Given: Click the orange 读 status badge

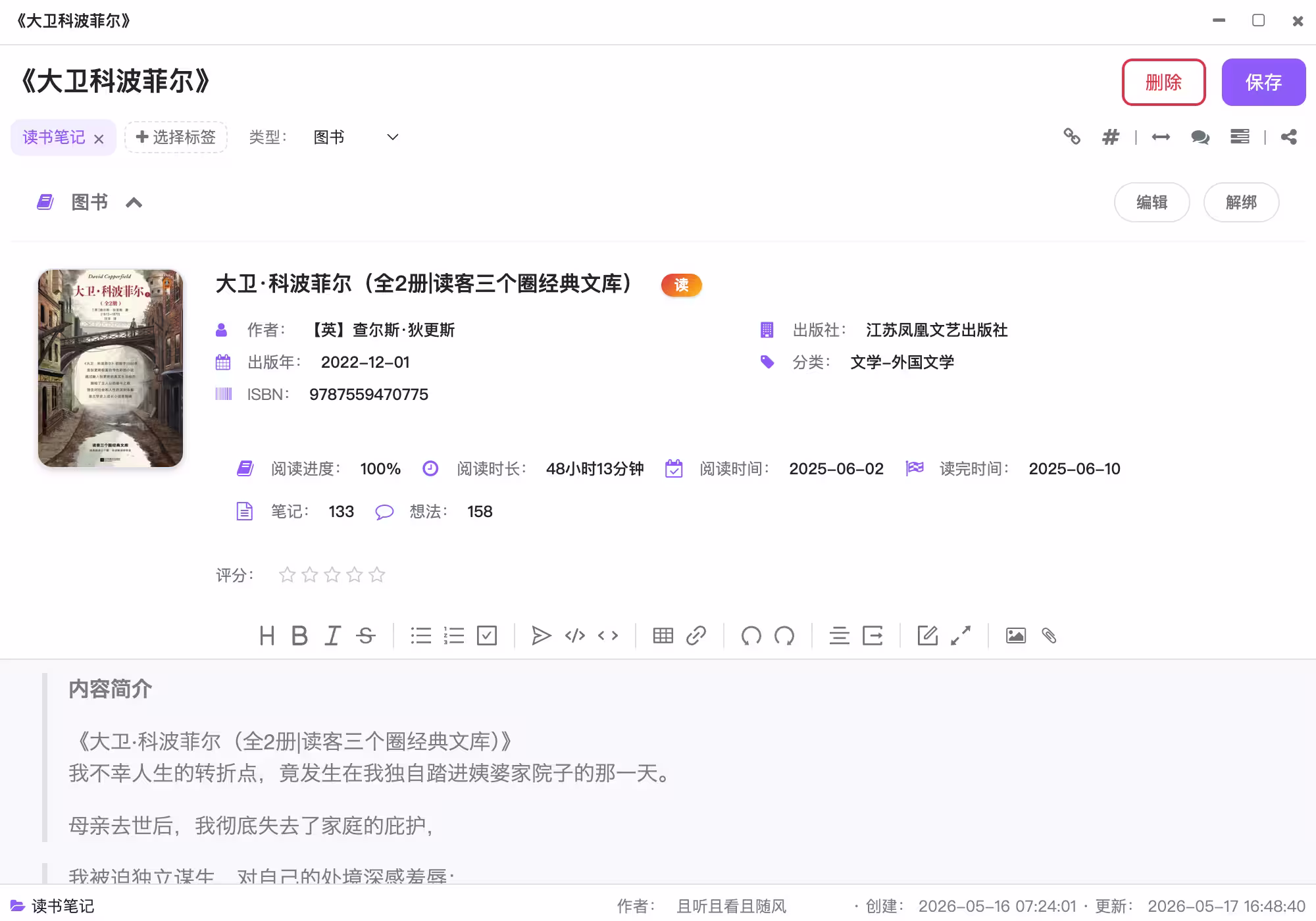Looking at the screenshot, I should tap(681, 285).
